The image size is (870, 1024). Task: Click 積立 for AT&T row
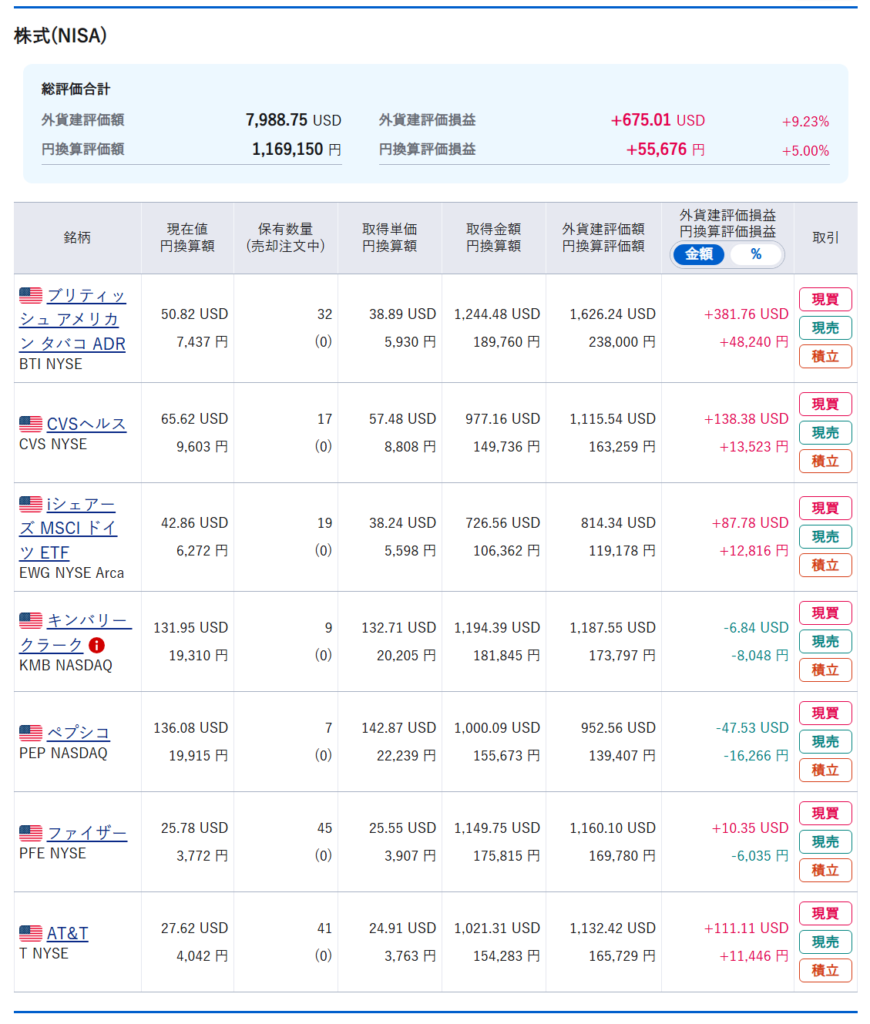point(825,970)
